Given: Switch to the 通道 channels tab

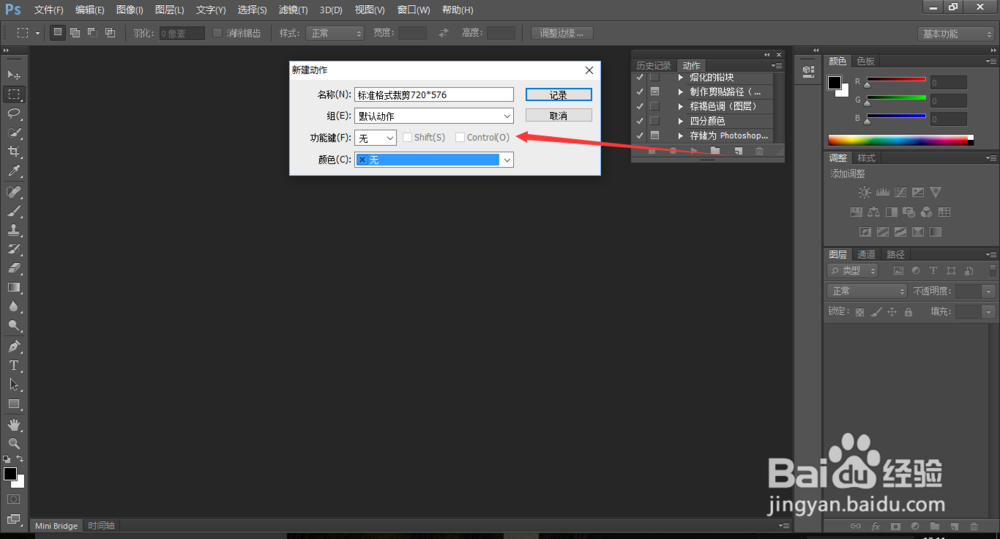Looking at the screenshot, I should click(865, 255).
